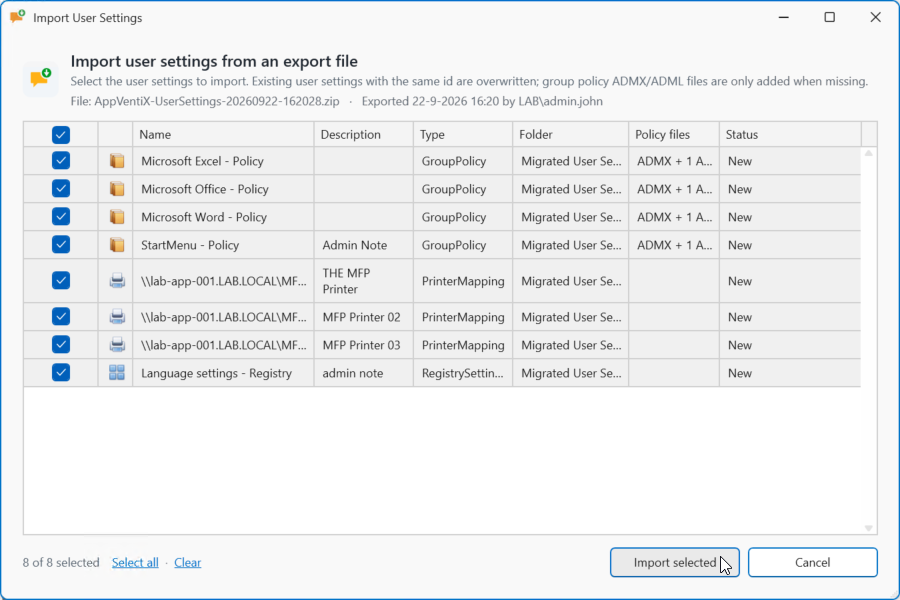Click the 'MFP Printer 03' description cell
This screenshot has height=600, width=900.
tap(363, 346)
